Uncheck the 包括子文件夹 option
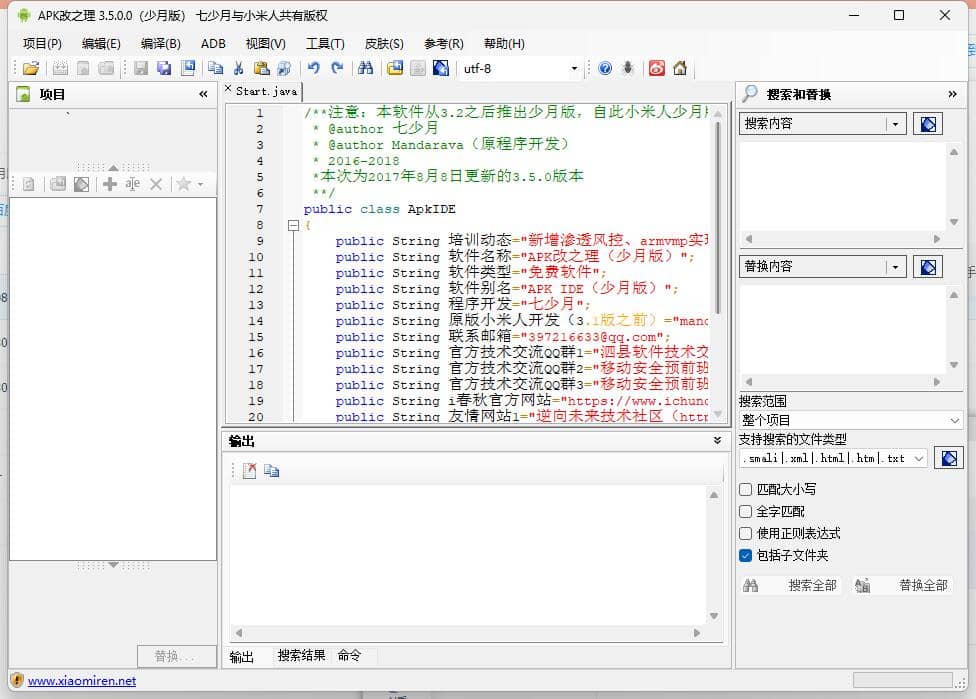This screenshot has height=699, width=976. tap(745, 555)
